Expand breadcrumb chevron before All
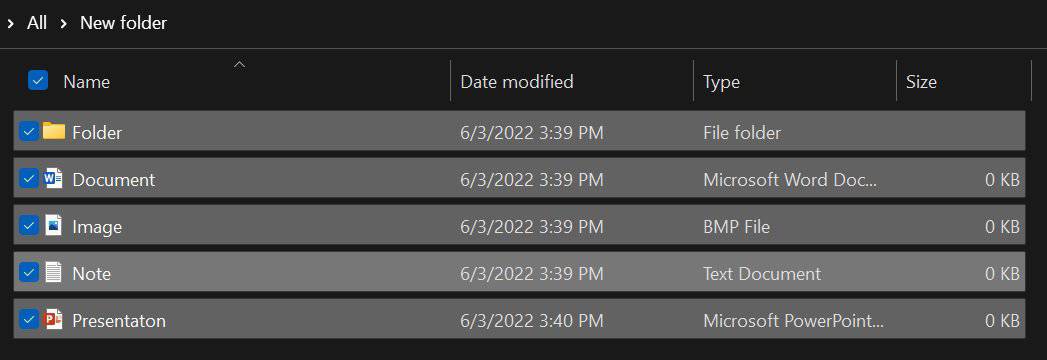The height and width of the screenshot is (360, 1047). pyautogui.click(x=10, y=23)
